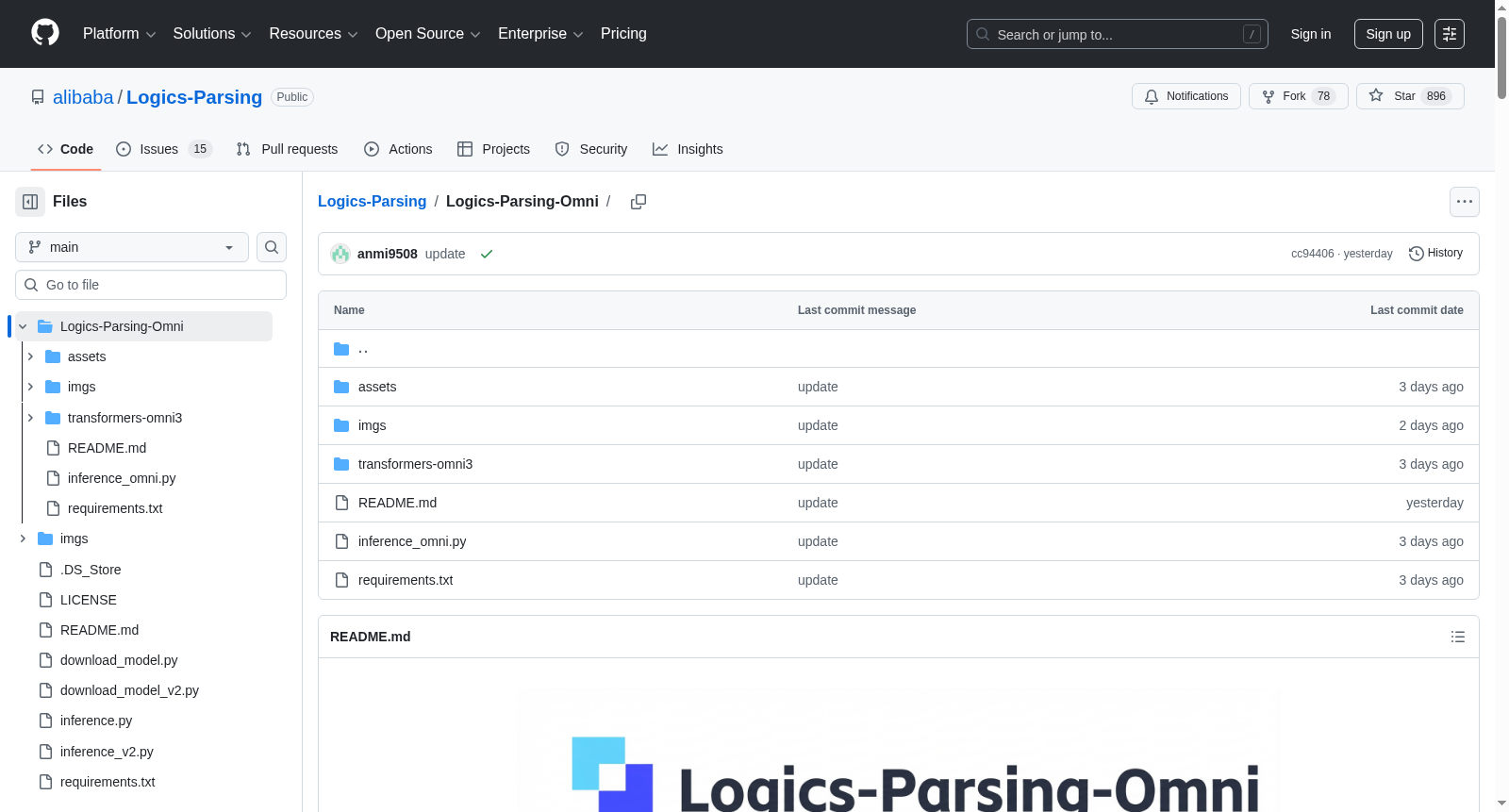The image size is (1509, 812).
Task: Click the anmi9508 avatar image
Action: pos(340,254)
